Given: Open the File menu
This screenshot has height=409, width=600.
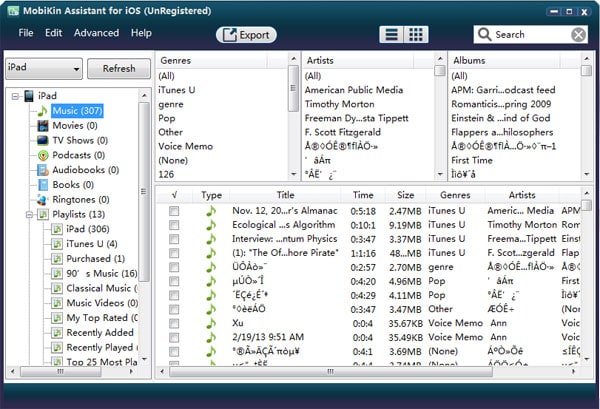Looking at the screenshot, I should 26,33.
